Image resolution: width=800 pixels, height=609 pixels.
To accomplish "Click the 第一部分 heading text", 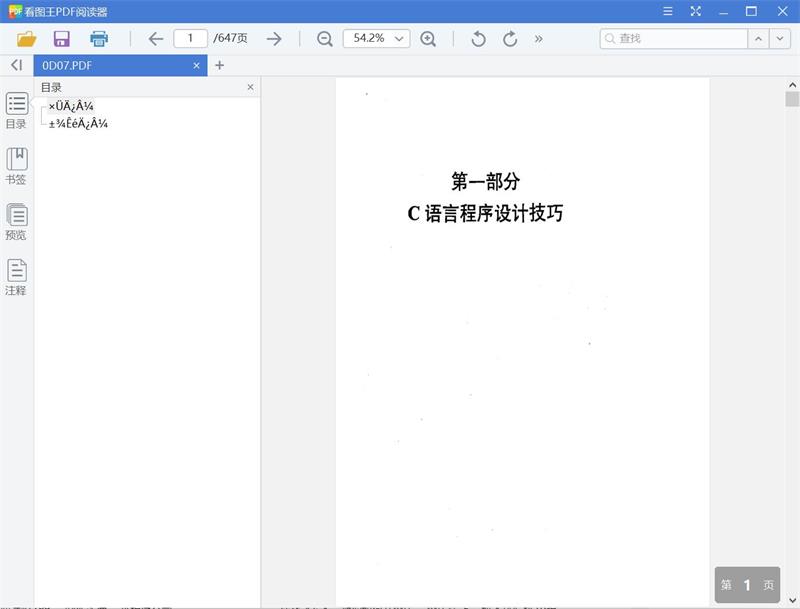I will (485, 181).
